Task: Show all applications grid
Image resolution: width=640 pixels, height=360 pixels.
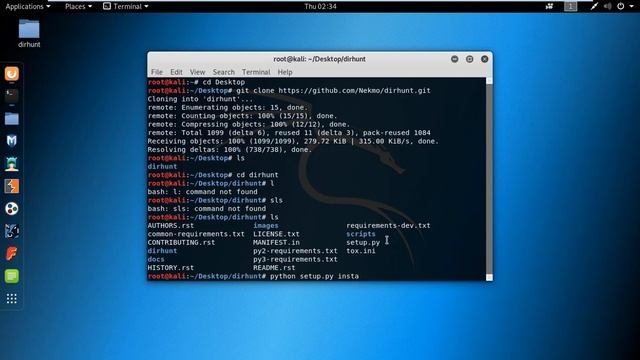Action: pos(11,299)
